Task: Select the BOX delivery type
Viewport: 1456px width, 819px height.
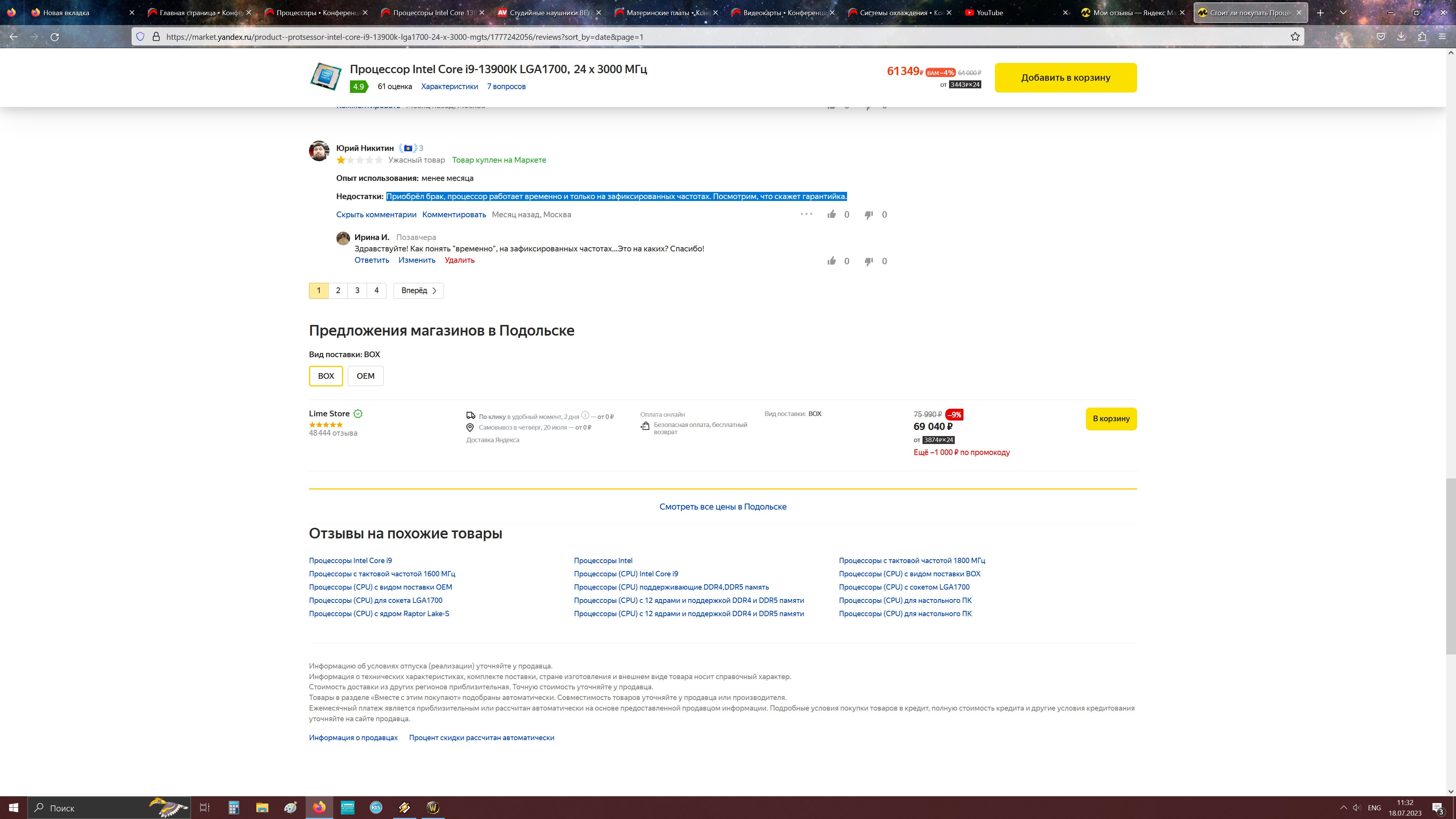Action: (326, 376)
